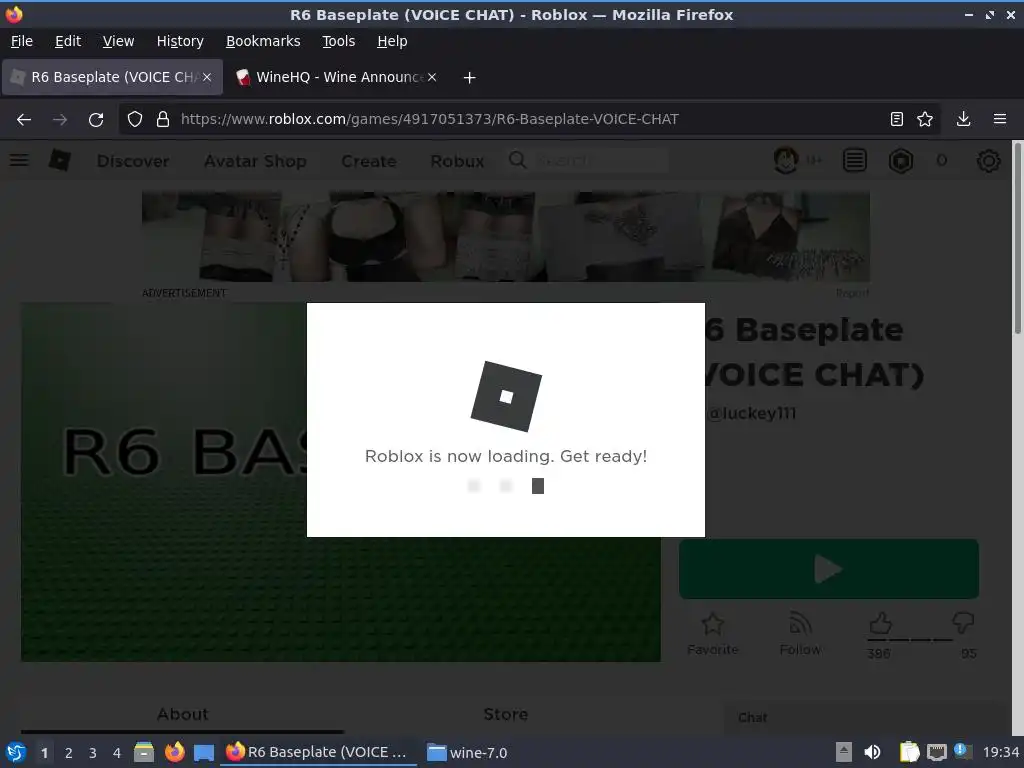This screenshot has width=1024, height=768.
Task: Click the Roblox logo home icon
Action: (x=59, y=160)
